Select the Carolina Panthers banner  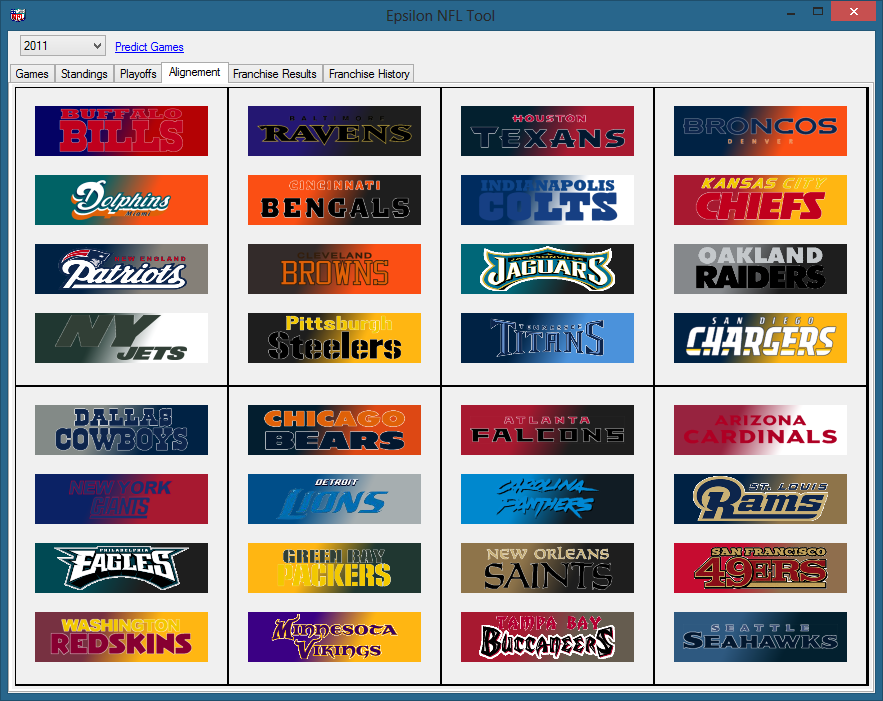(547, 499)
